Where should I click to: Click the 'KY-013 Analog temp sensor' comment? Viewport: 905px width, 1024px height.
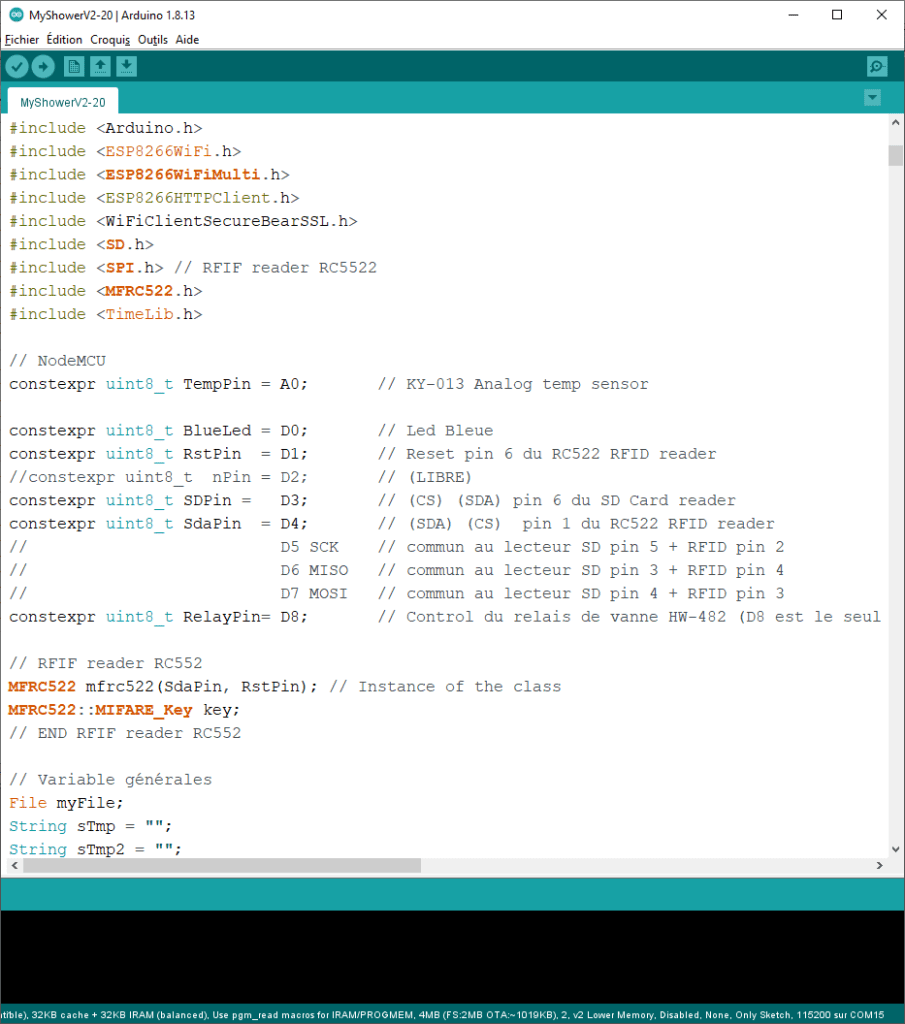pyautogui.click(x=513, y=384)
